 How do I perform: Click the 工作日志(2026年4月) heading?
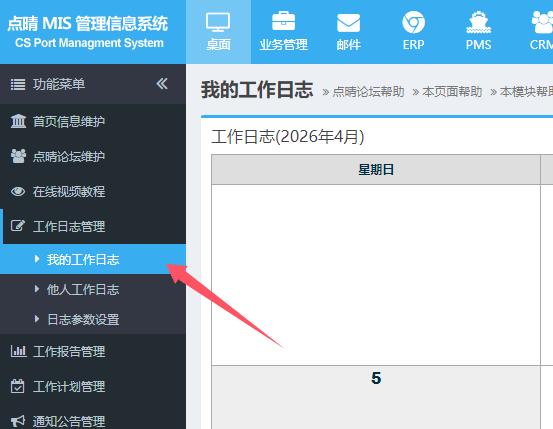click(287, 137)
